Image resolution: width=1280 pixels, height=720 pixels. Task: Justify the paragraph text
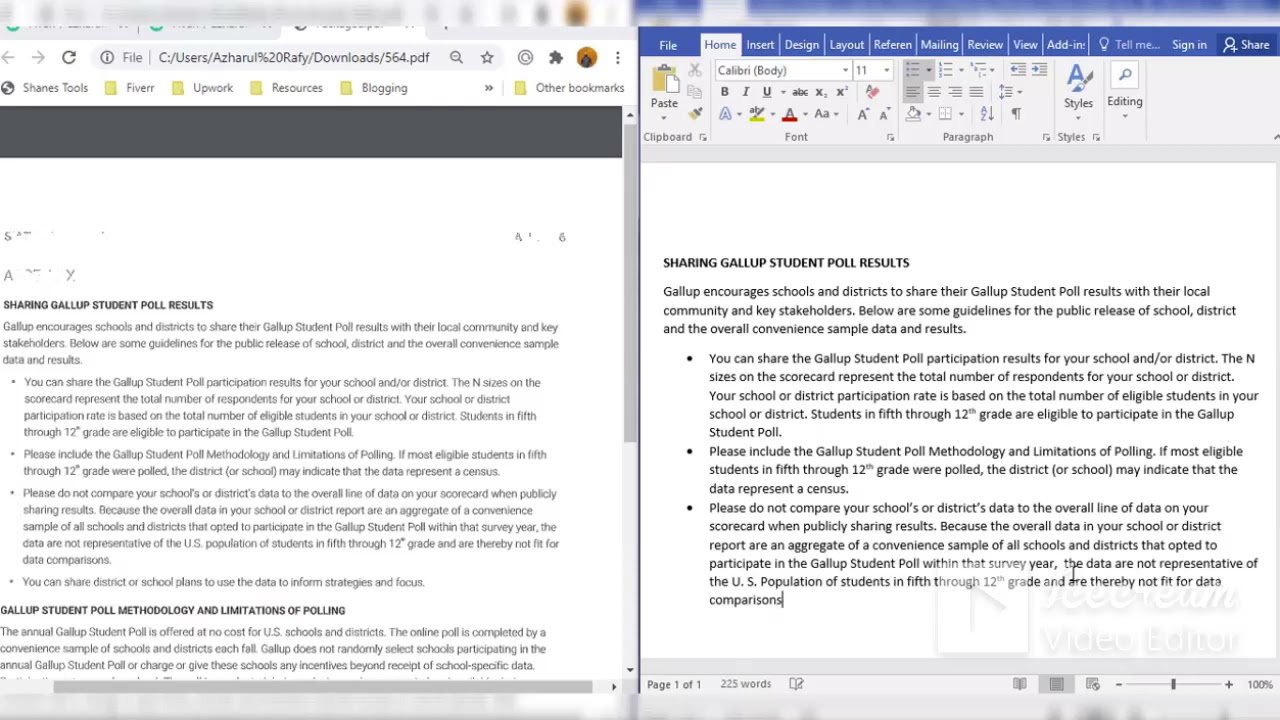(x=976, y=92)
